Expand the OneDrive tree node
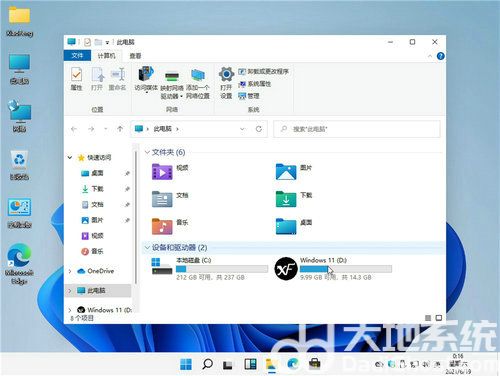 [70, 271]
